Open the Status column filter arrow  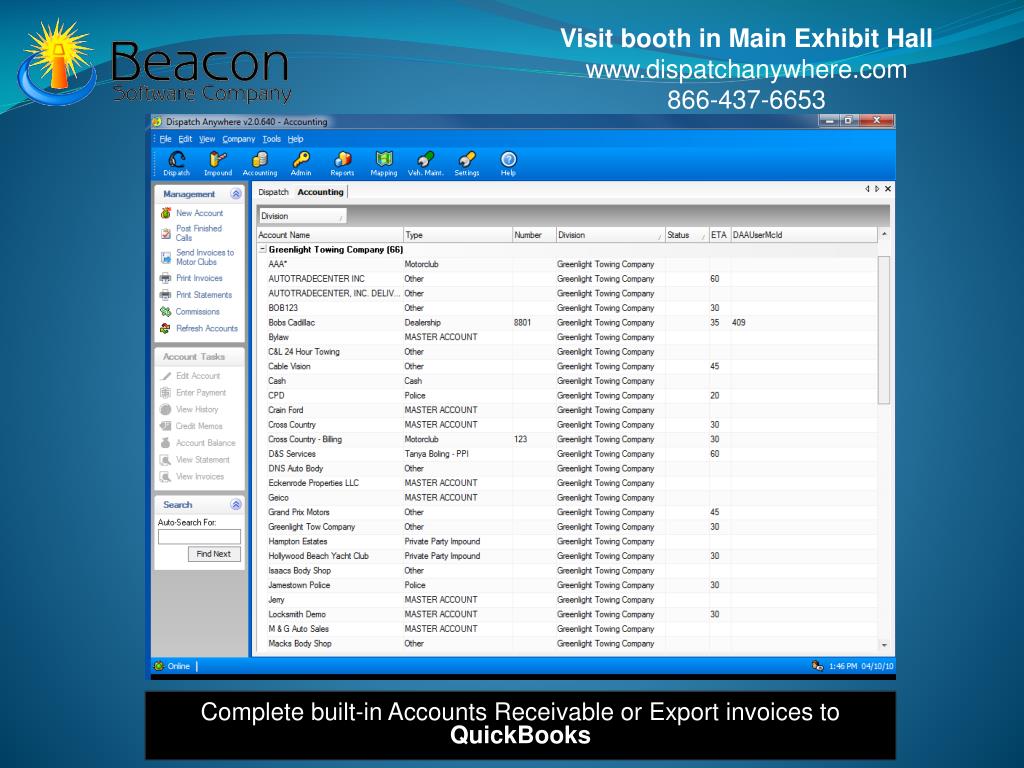(703, 236)
